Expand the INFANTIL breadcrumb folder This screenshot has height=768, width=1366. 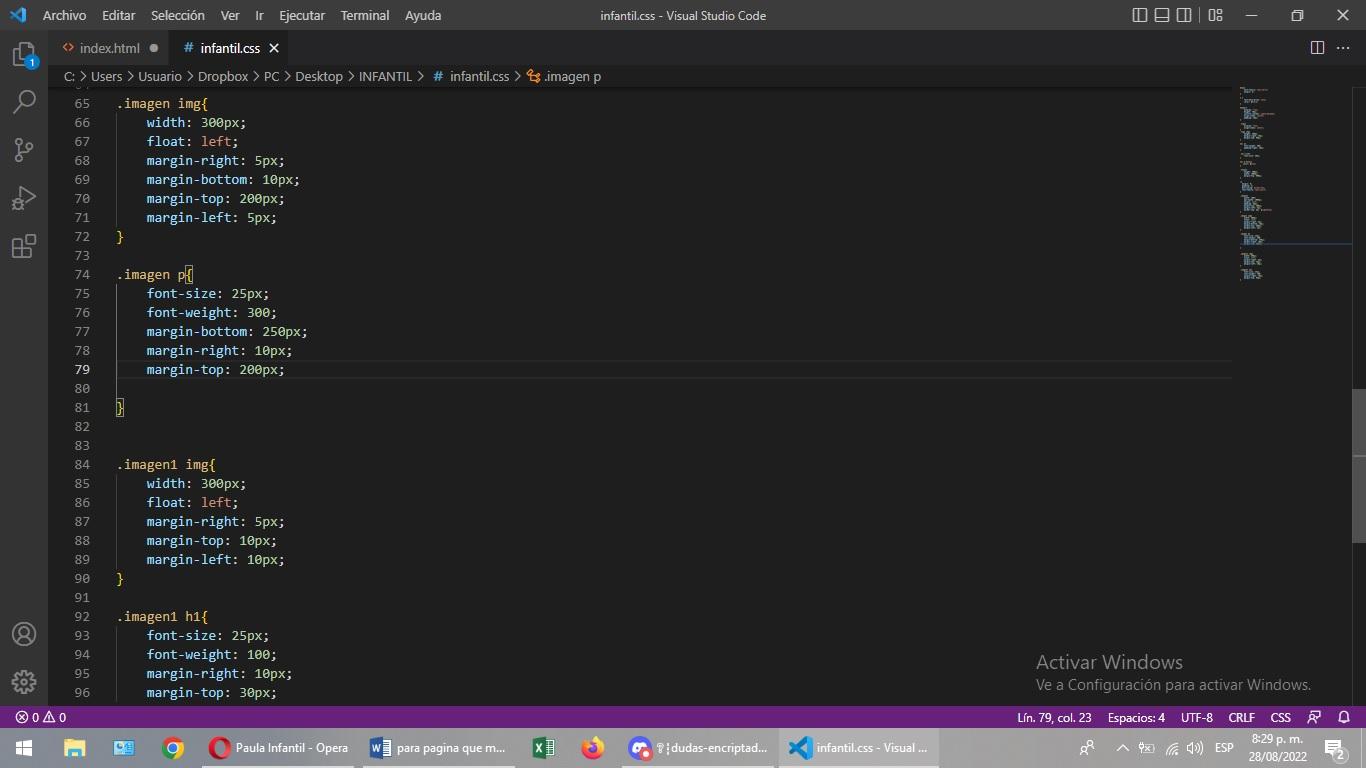coord(385,76)
